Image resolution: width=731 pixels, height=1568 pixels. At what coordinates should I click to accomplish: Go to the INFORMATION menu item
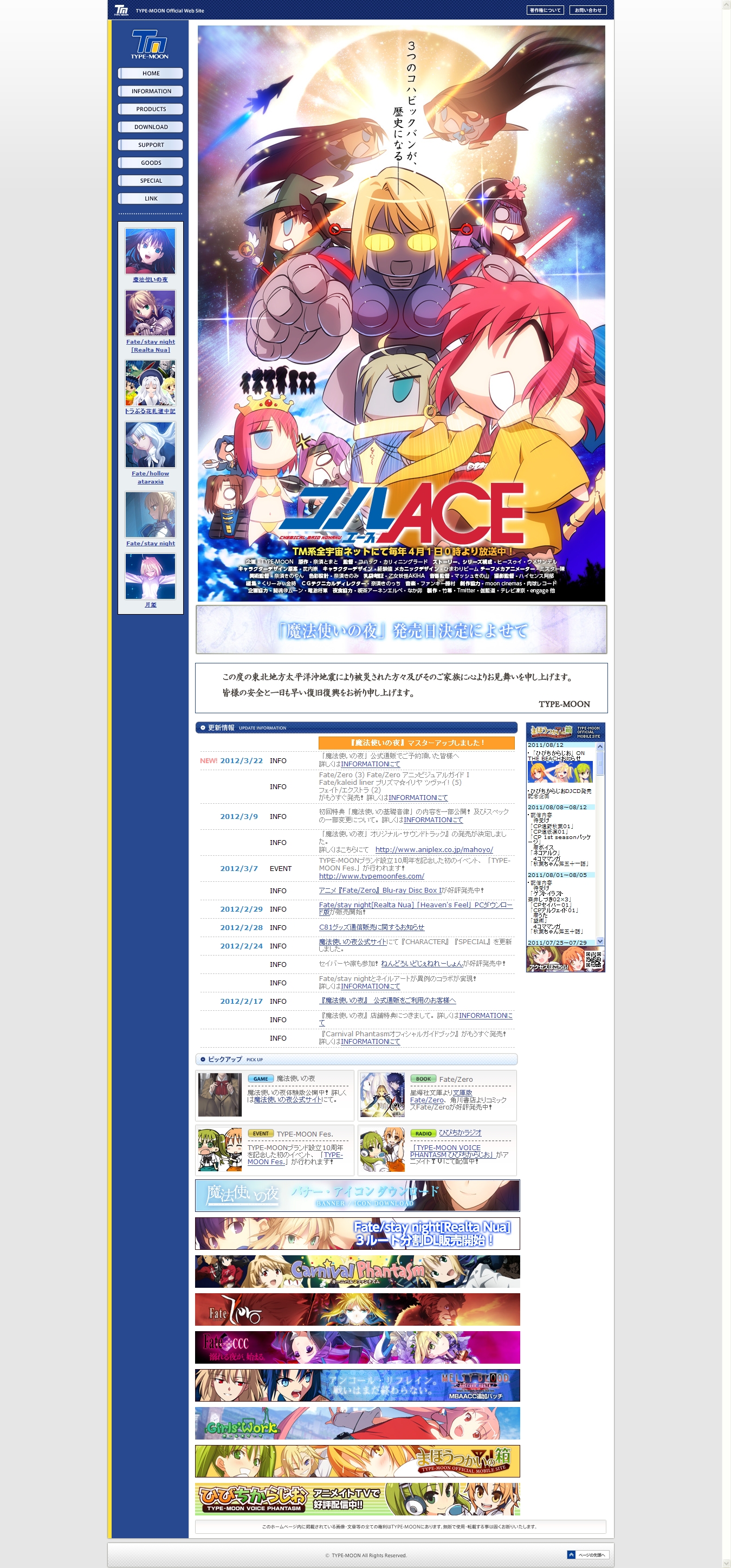click(x=150, y=91)
